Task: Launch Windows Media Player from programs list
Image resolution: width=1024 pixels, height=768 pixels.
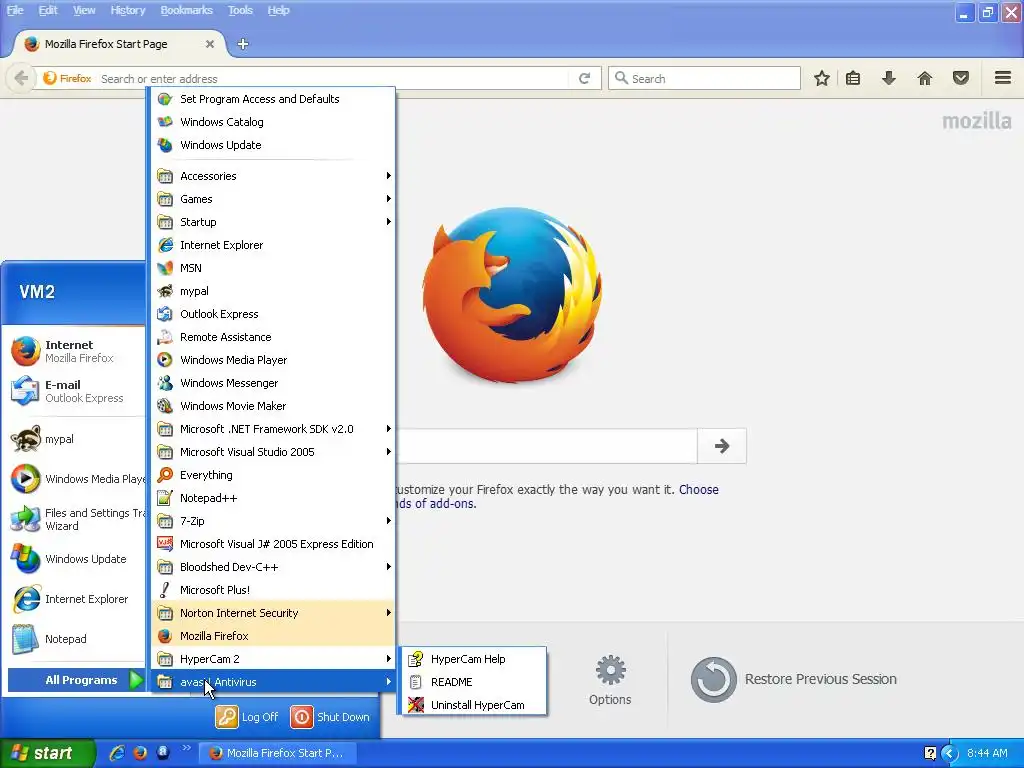Action: 273,360
